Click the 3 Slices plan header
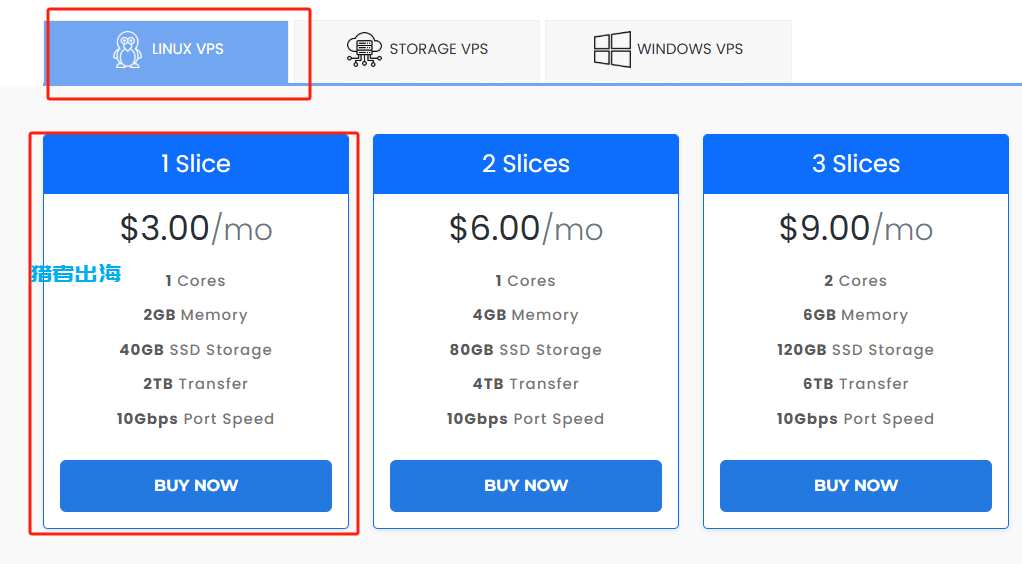 coord(856,164)
